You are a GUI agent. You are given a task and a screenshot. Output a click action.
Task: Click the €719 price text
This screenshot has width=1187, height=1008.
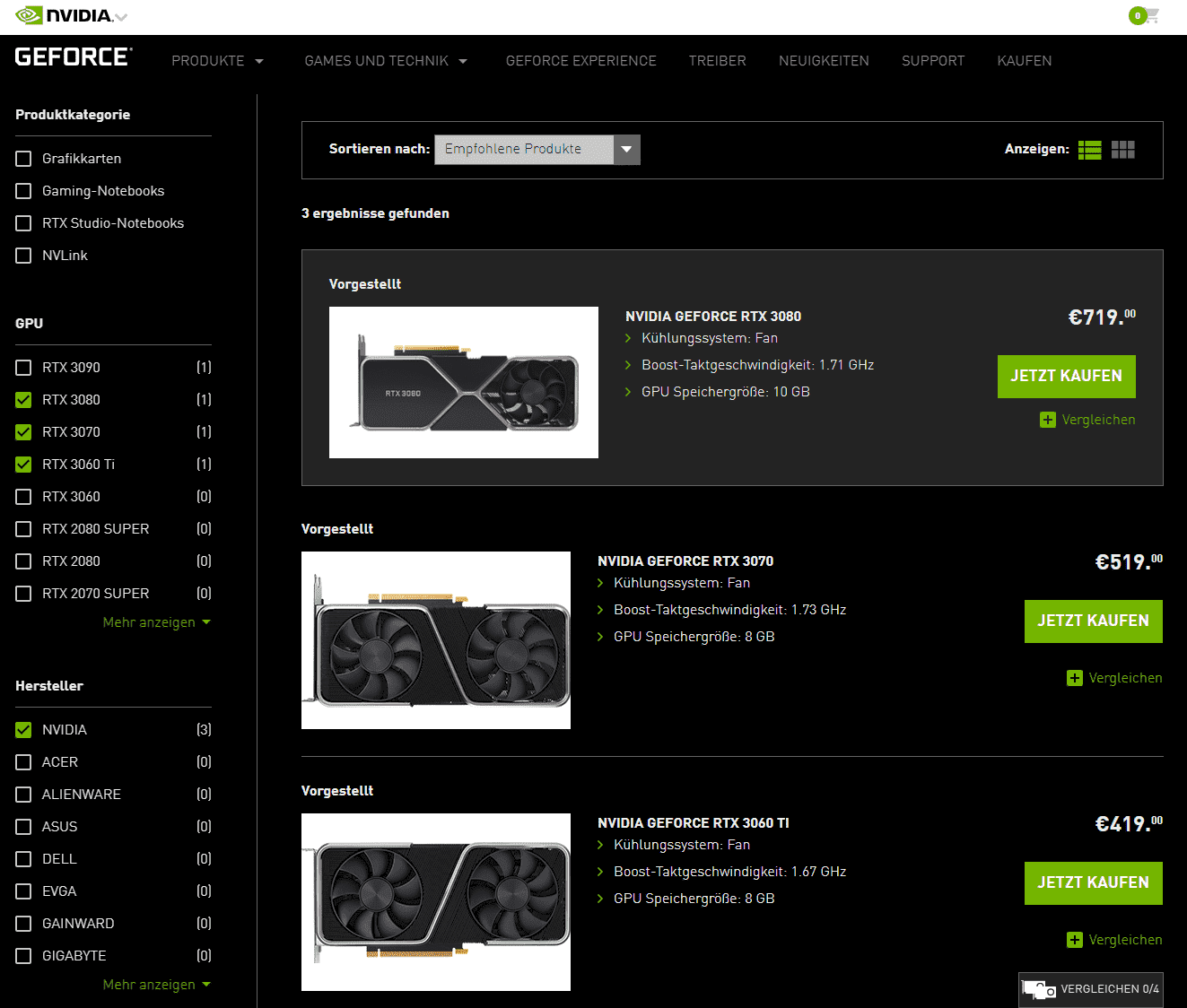[x=1102, y=317]
